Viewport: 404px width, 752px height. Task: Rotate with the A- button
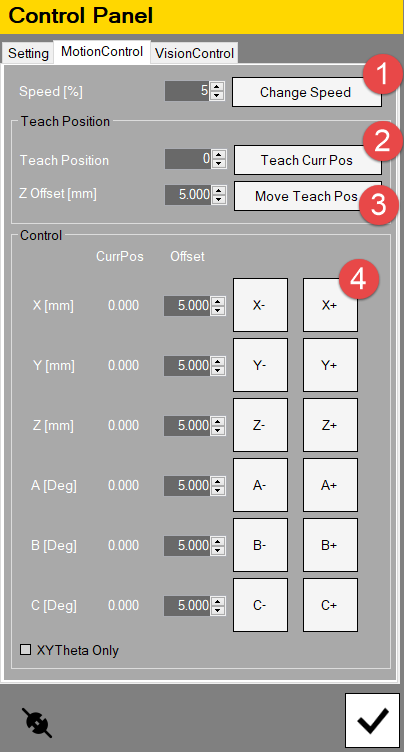tap(260, 485)
